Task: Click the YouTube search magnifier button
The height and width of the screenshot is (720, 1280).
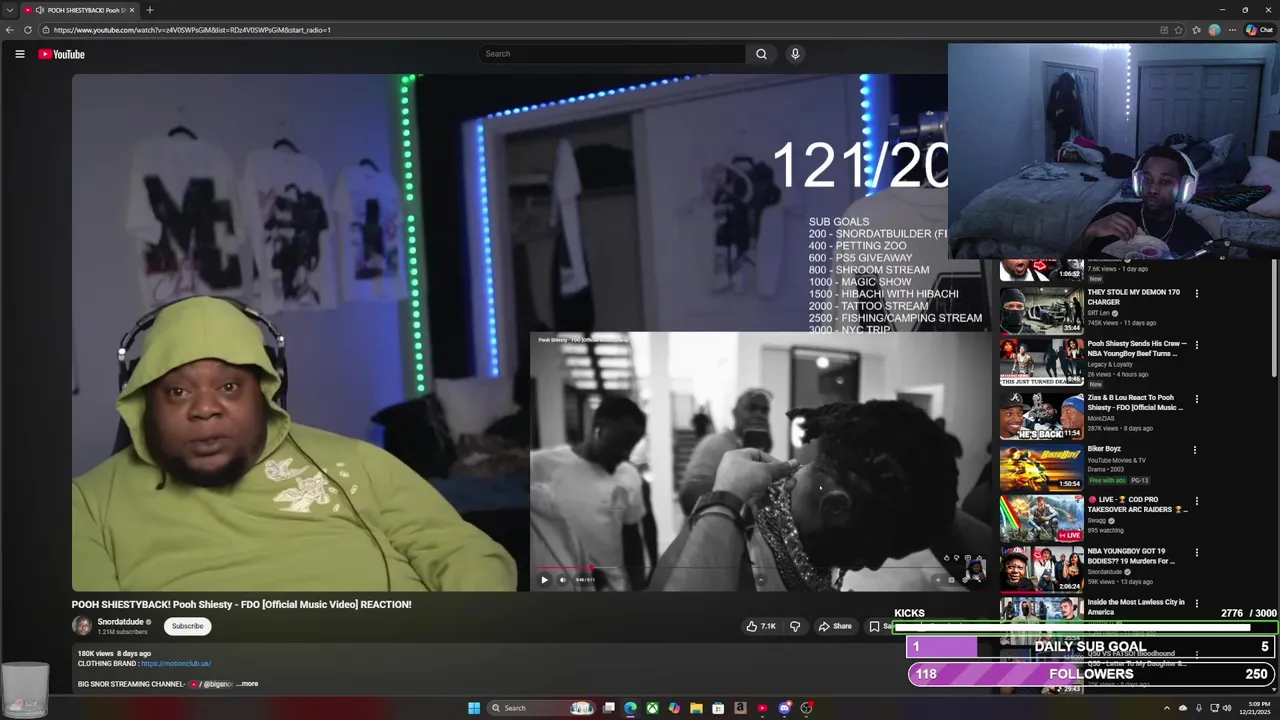Action: point(761,54)
